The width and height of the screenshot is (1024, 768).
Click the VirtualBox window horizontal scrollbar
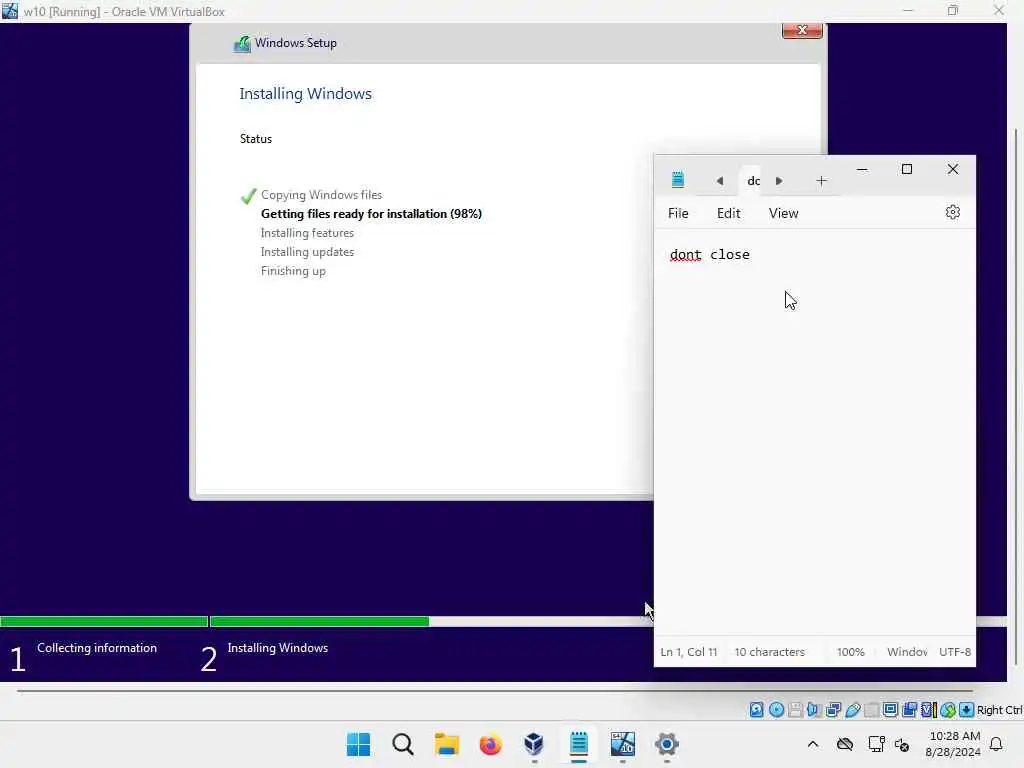494,690
